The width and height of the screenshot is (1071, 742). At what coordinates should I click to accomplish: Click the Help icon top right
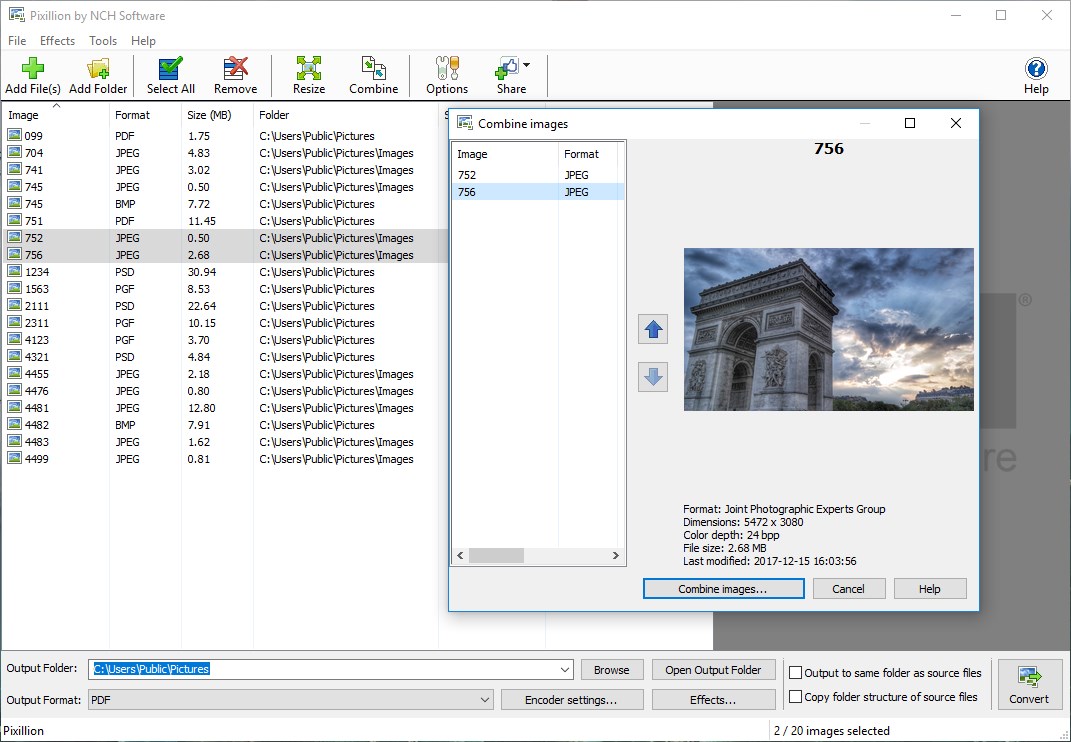tap(1036, 68)
